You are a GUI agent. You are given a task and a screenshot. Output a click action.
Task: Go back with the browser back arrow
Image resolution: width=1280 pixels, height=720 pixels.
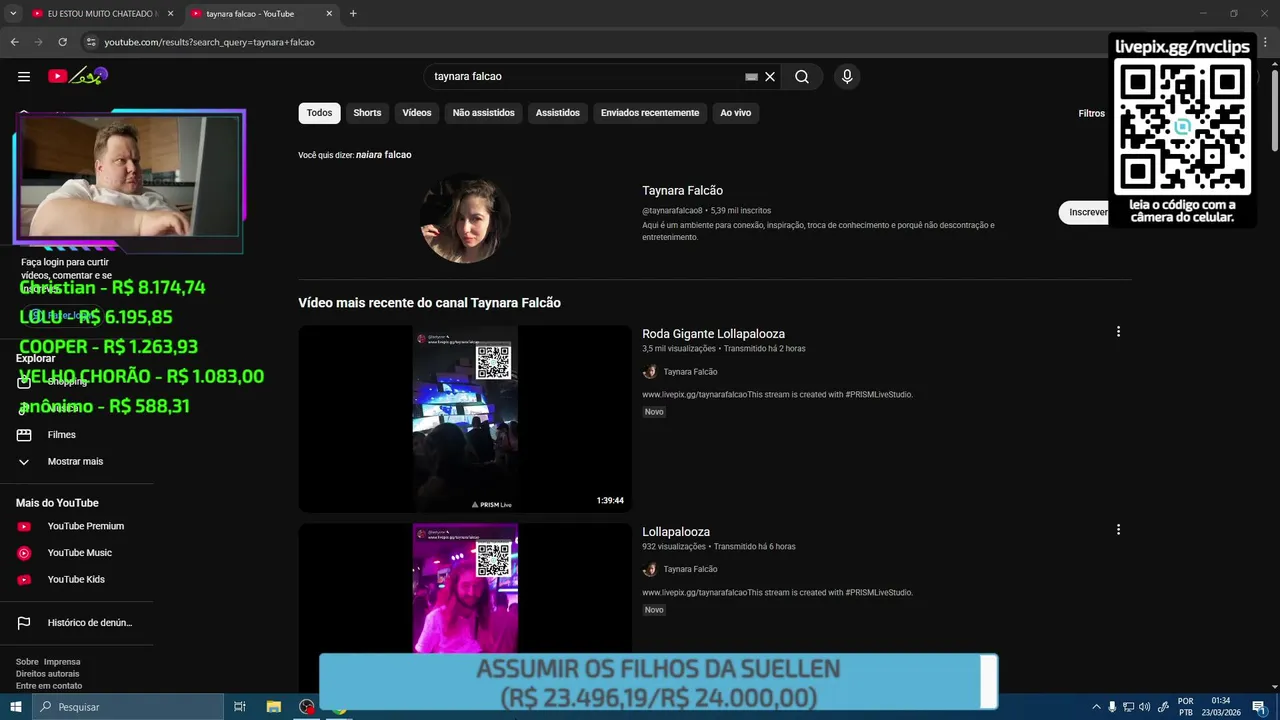point(14,42)
